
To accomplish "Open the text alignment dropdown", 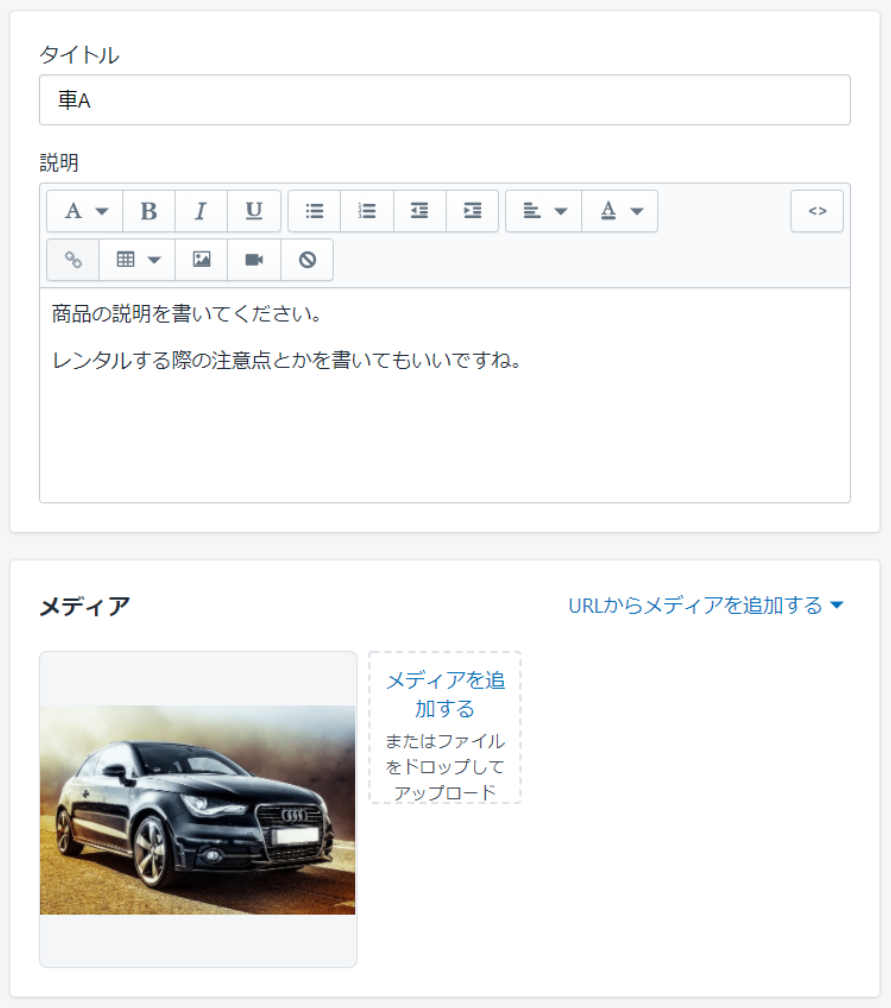I will [x=544, y=211].
